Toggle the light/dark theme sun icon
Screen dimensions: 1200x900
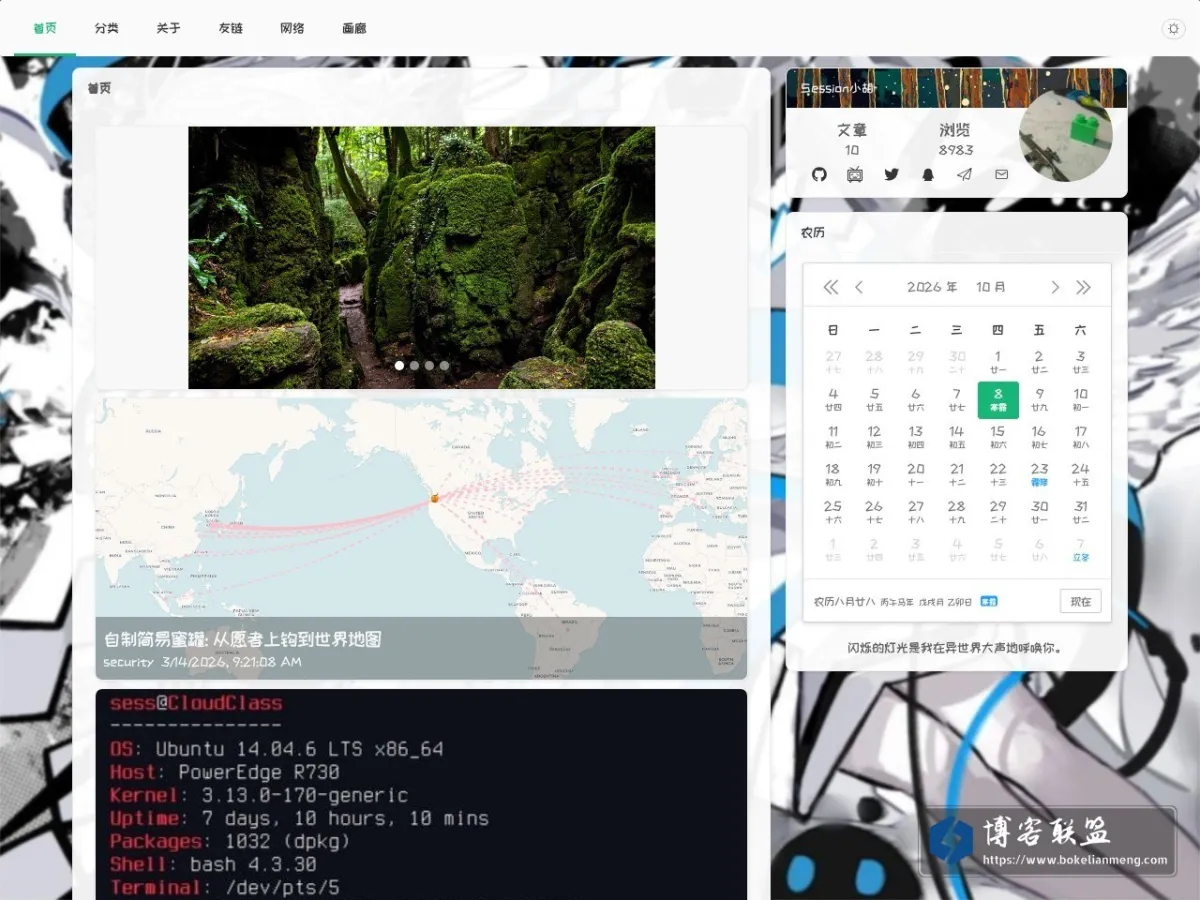1174,29
